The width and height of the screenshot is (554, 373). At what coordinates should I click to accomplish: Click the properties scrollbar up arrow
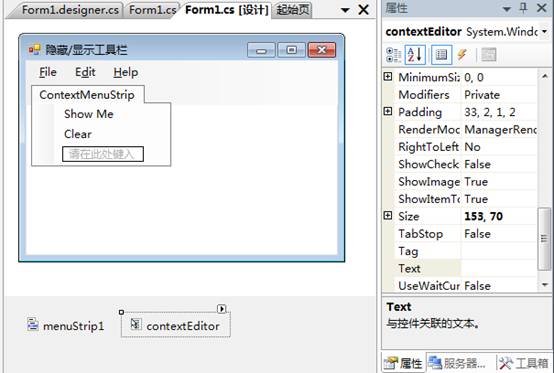(x=544, y=76)
